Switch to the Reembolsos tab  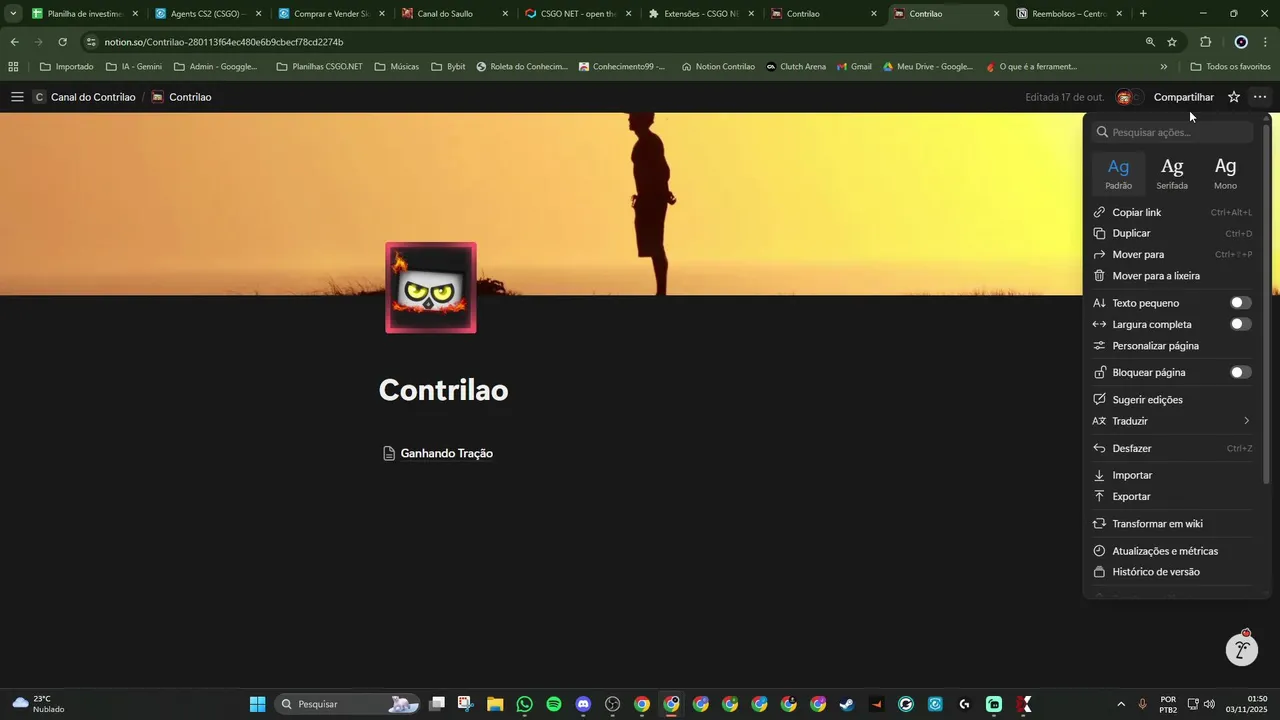(x=1070, y=14)
